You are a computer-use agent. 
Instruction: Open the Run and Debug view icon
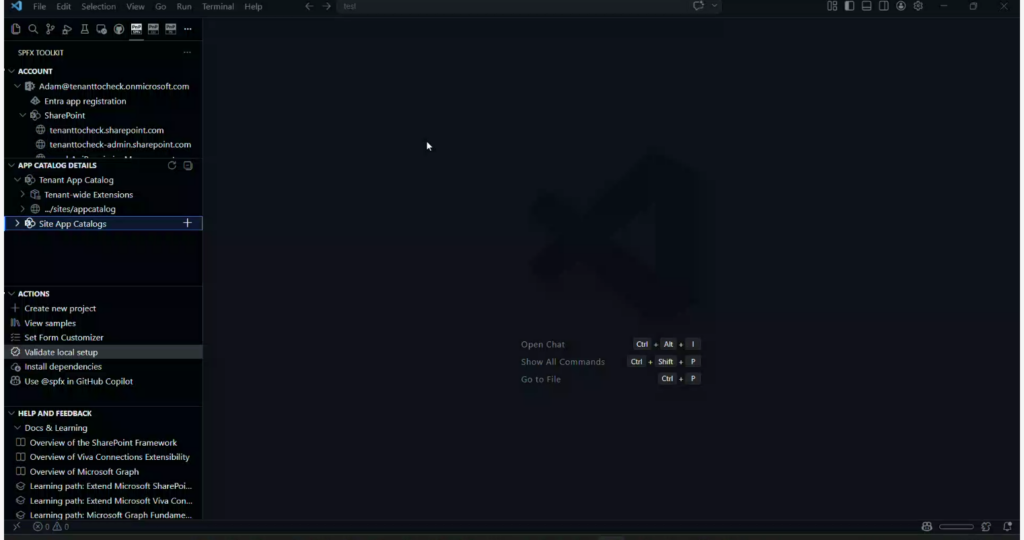[67, 29]
